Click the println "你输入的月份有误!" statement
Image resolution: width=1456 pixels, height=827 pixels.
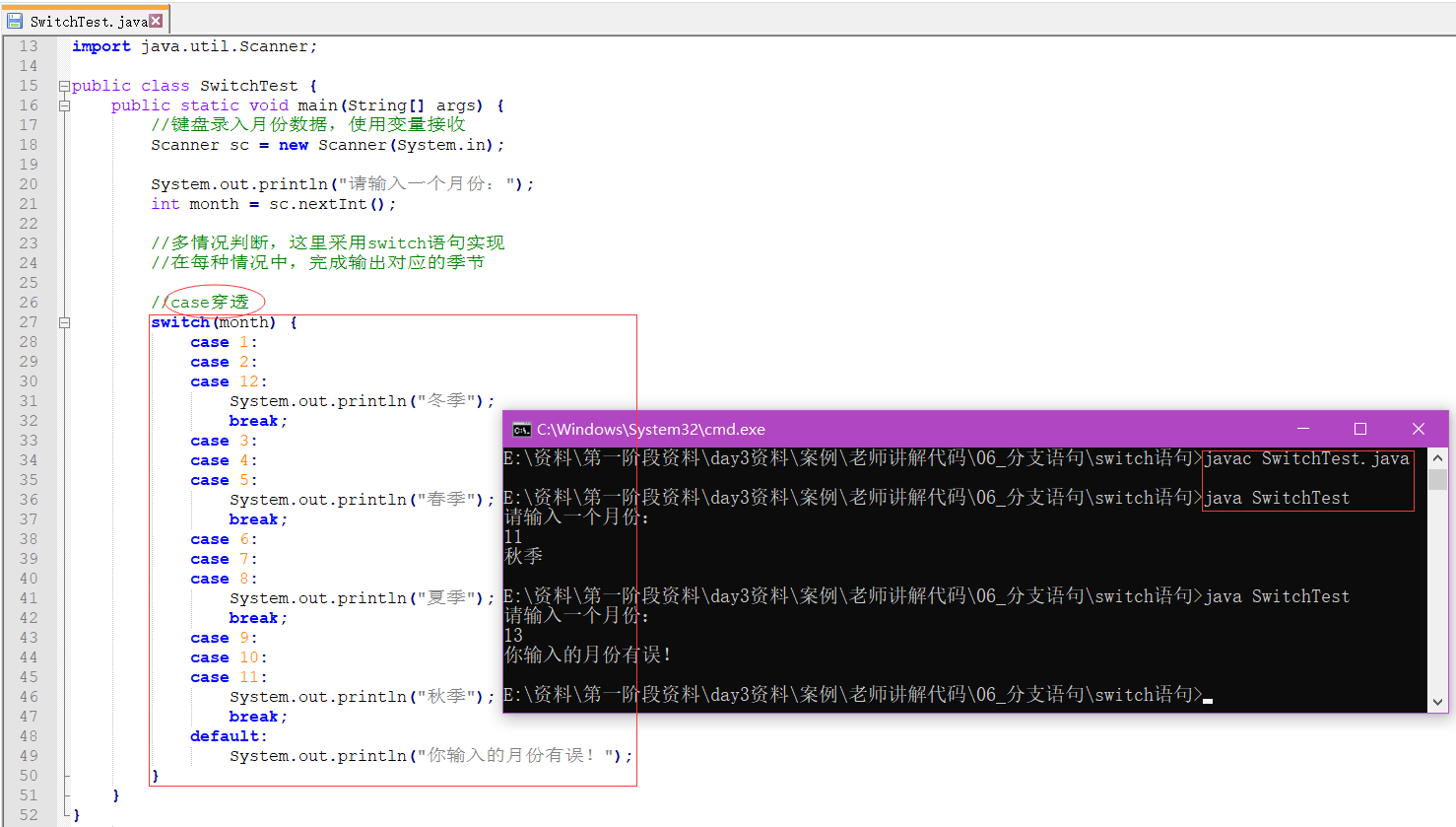coord(431,756)
